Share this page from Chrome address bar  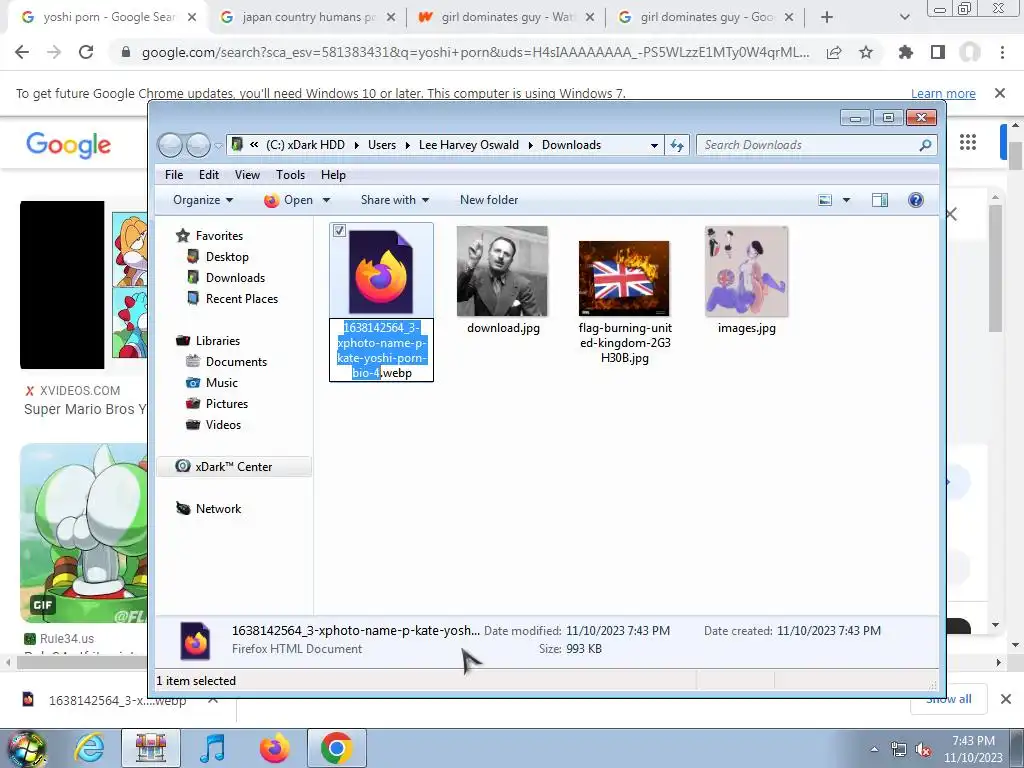pyautogui.click(x=834, y=53)
